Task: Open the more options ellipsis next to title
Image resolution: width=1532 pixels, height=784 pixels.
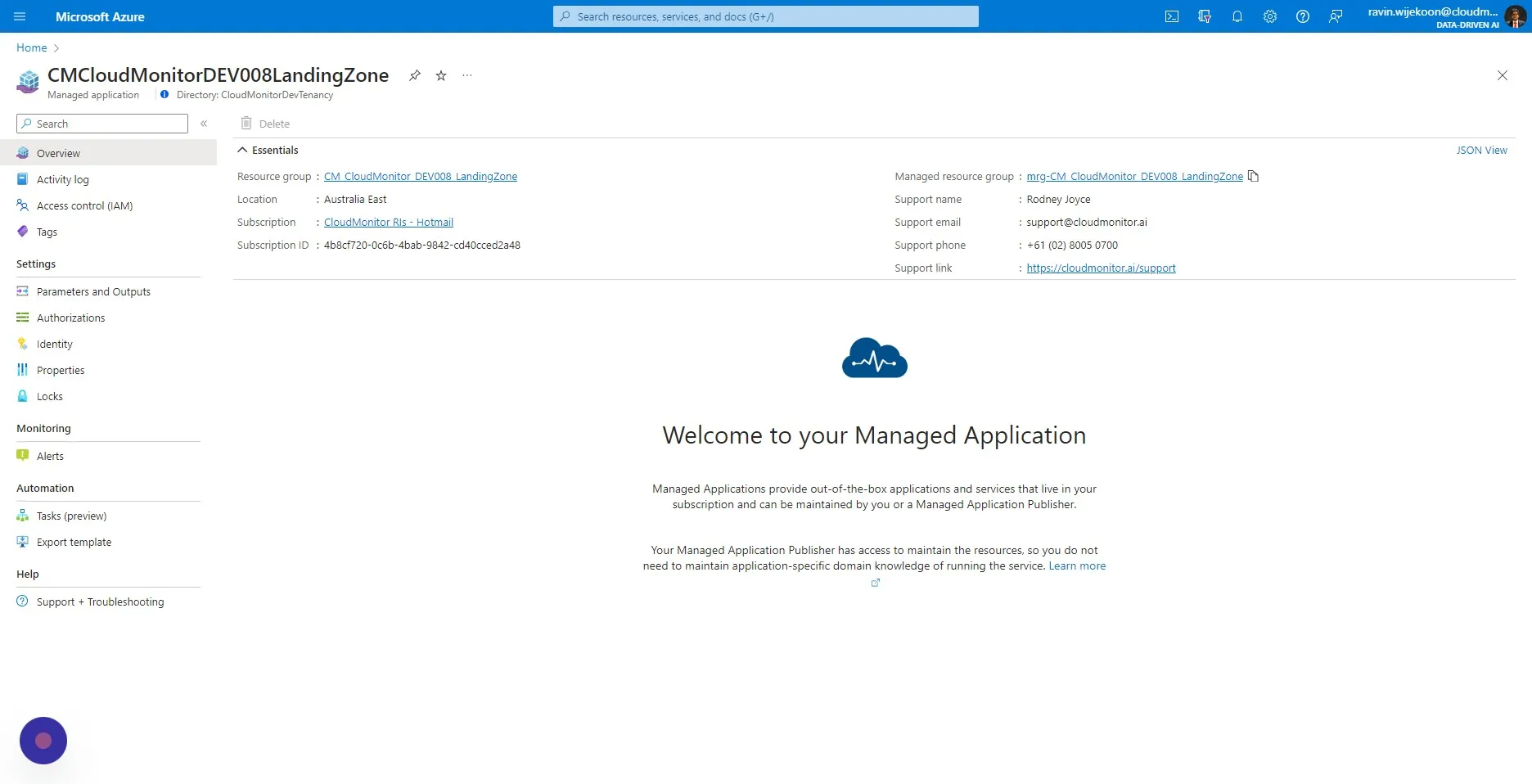Action: 467,75
